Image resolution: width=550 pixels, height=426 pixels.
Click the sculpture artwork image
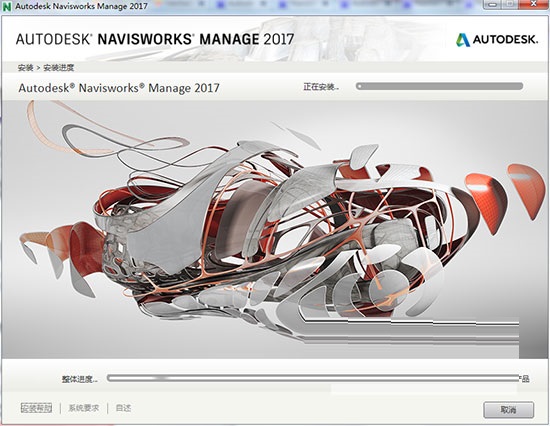[x=275, y=229]
